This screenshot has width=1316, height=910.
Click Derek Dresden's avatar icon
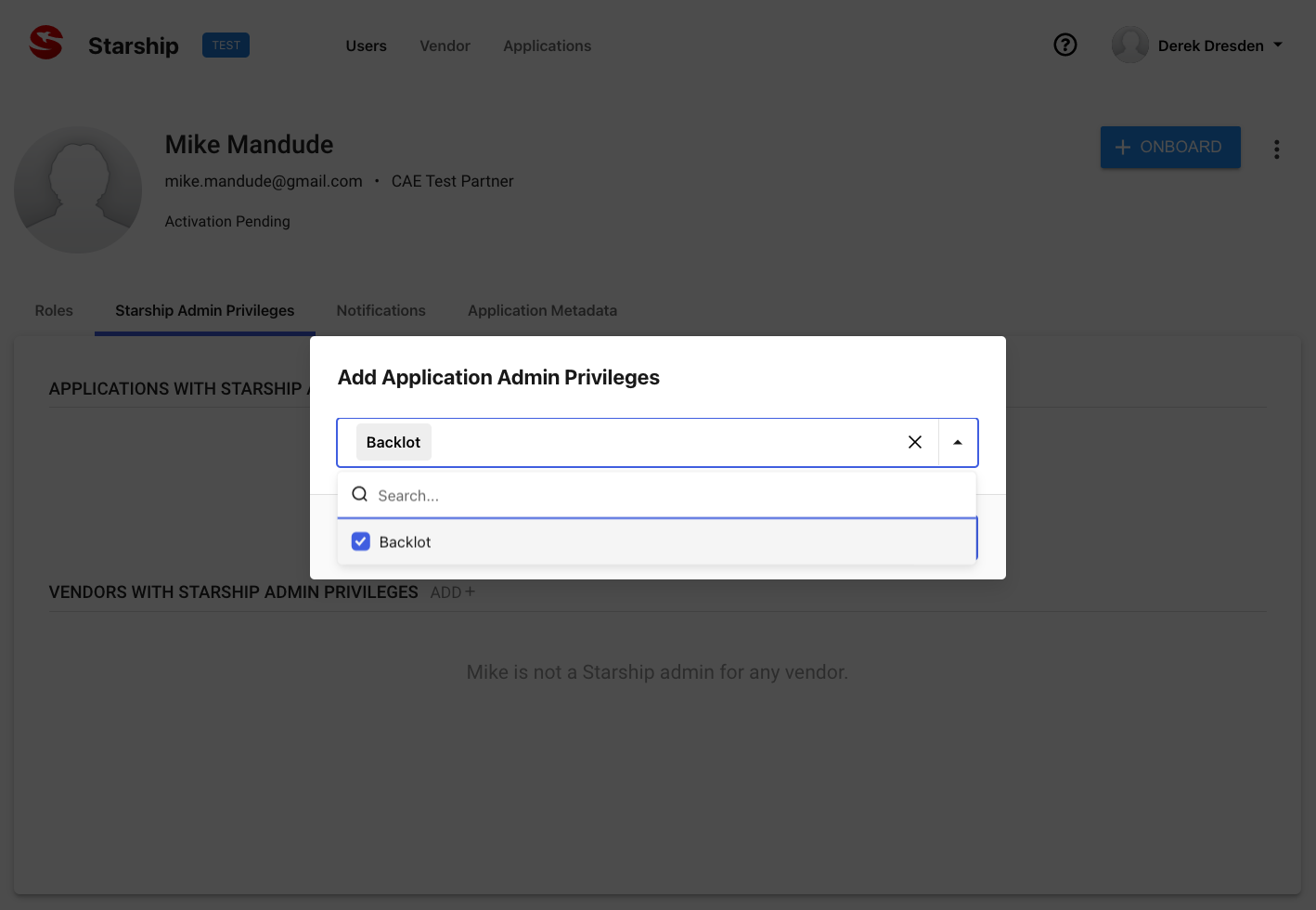pos(1129,45)
